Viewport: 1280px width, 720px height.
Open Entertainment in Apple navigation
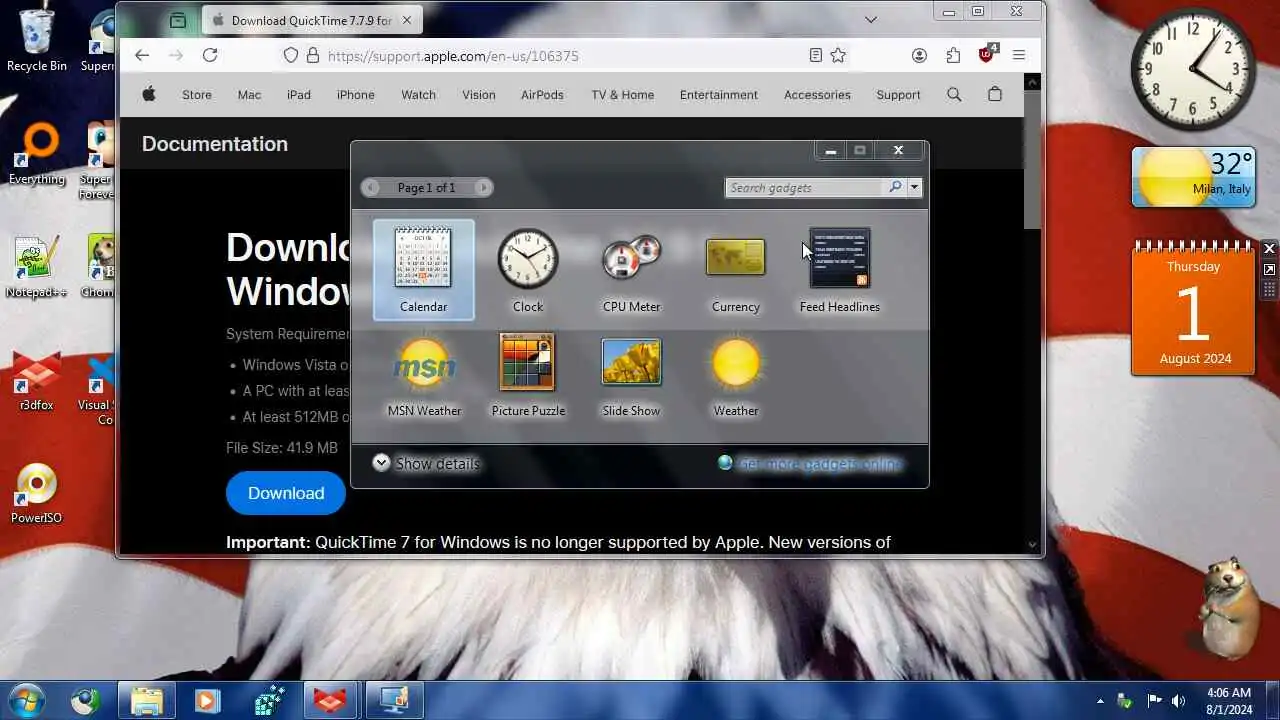[719, 95]
